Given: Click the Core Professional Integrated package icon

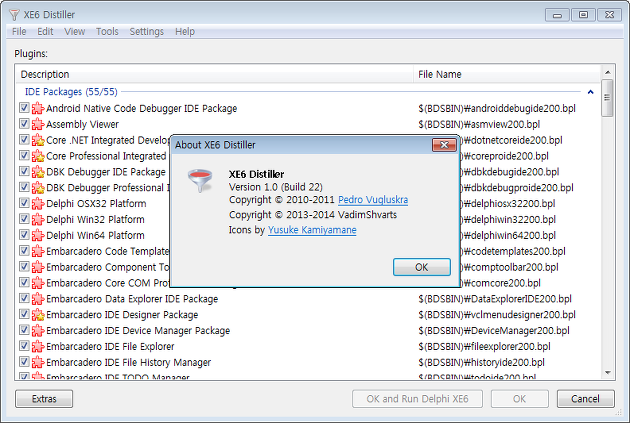Looking at the screenshot, I should pos(38,156).
